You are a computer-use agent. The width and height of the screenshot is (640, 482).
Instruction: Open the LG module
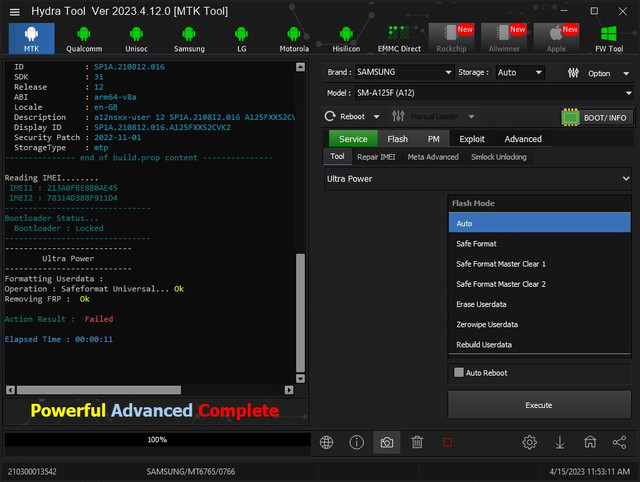pyautogui.click(x=241, y=38)
